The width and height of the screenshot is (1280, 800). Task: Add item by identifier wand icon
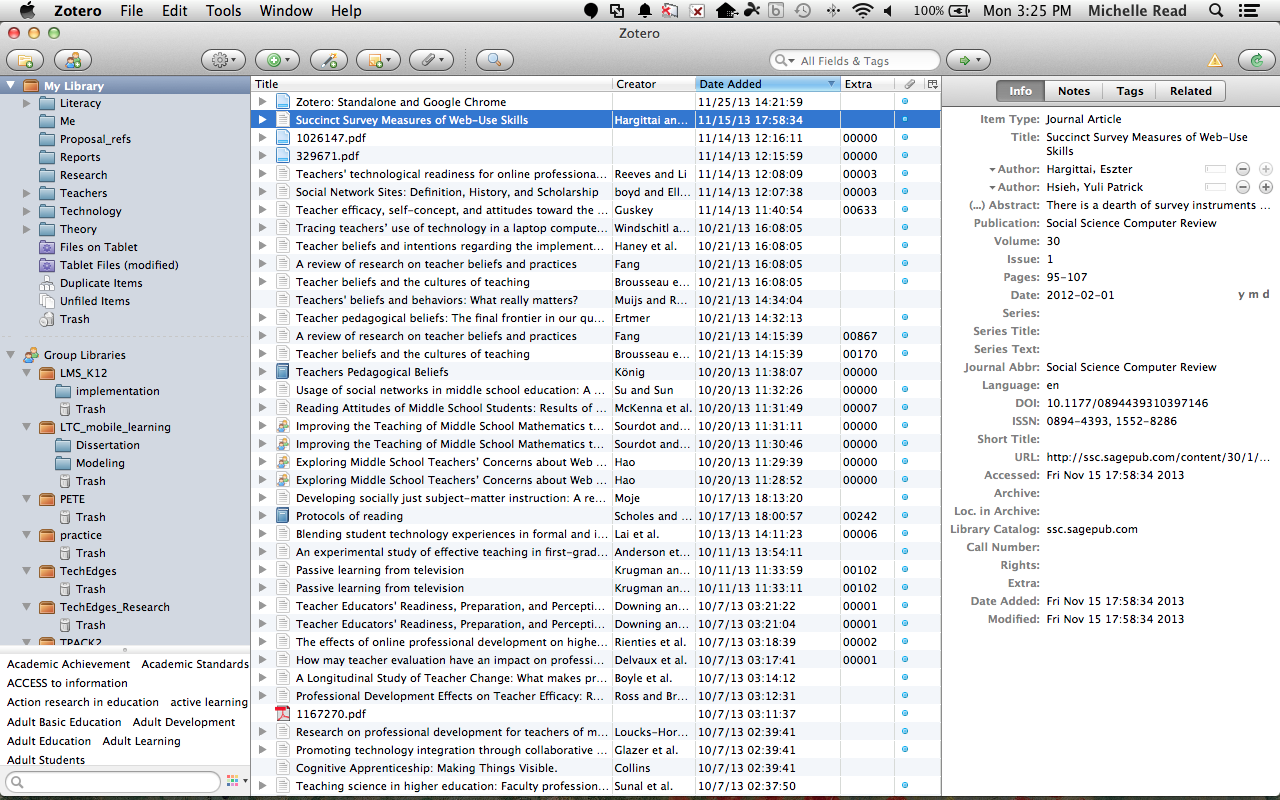329,60
